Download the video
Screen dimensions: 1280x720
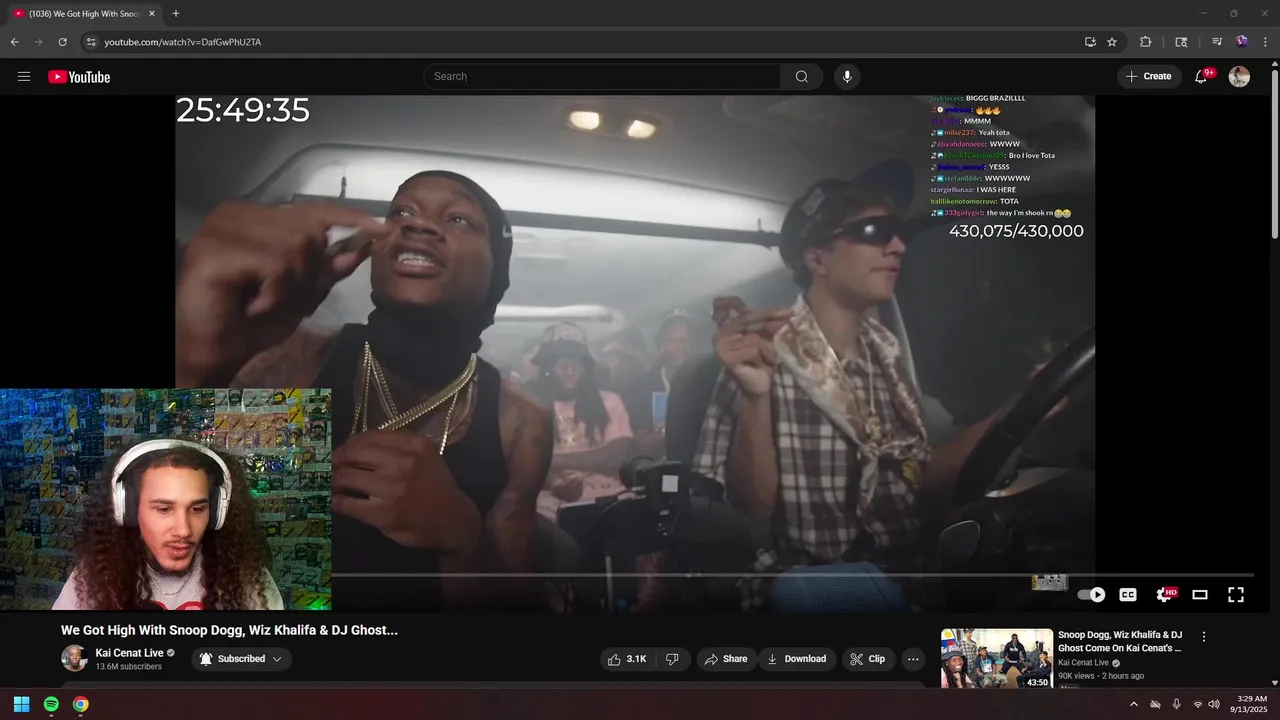point(797,659)
